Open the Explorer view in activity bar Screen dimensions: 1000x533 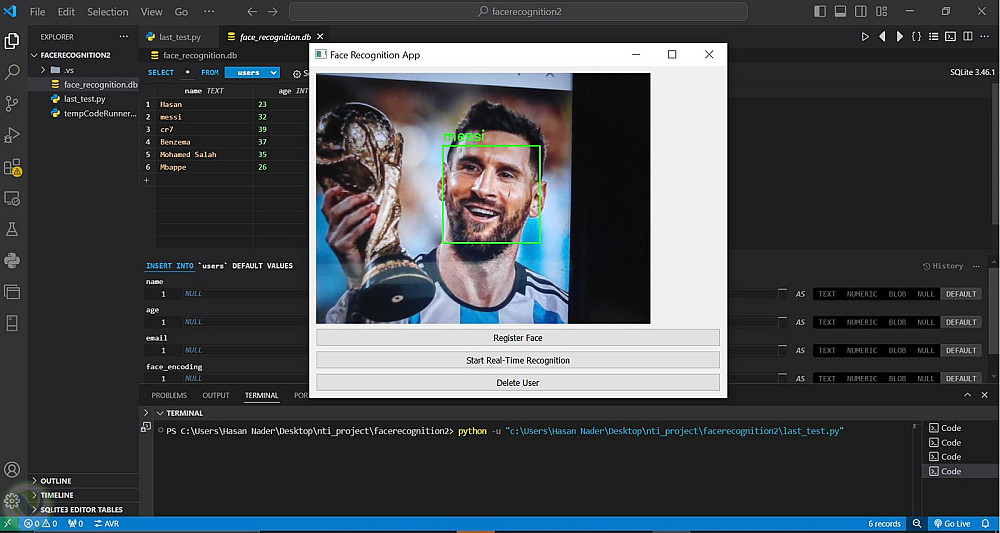pyautogui.click(x=12, y=41)
